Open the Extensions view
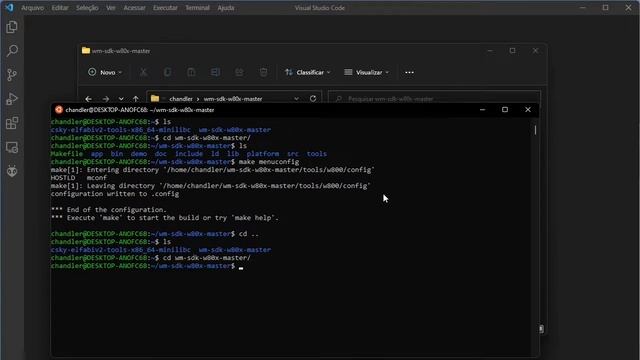 (x=12, y=123)
